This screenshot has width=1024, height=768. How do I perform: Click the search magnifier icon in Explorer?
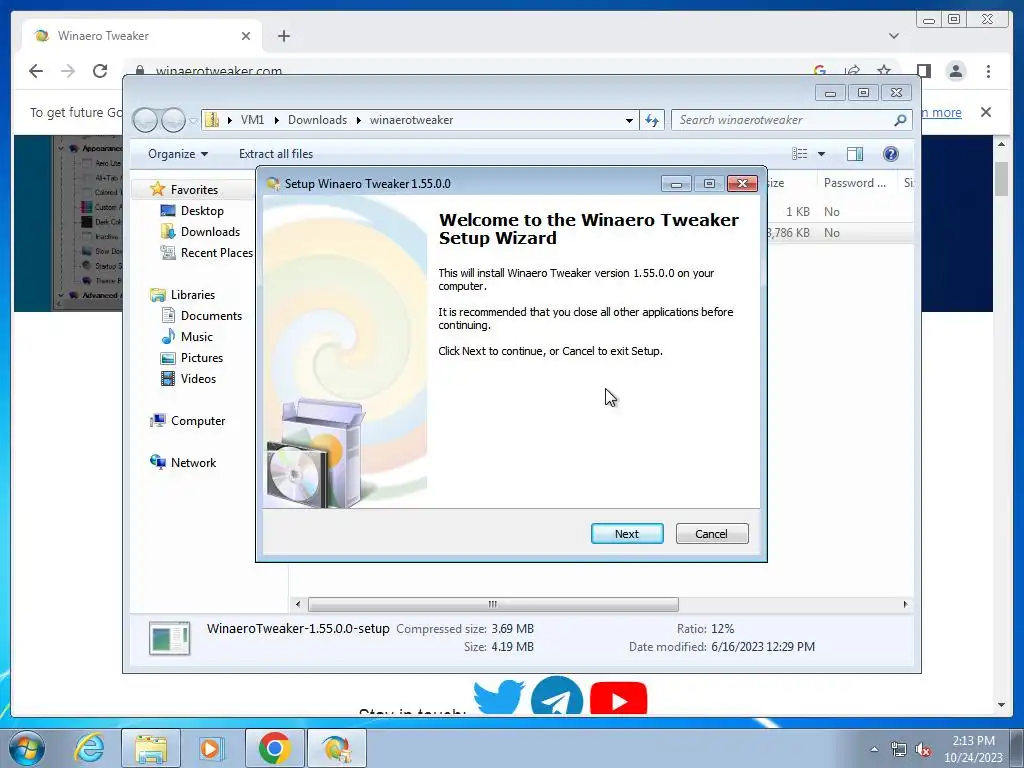[x=900, y=120]
